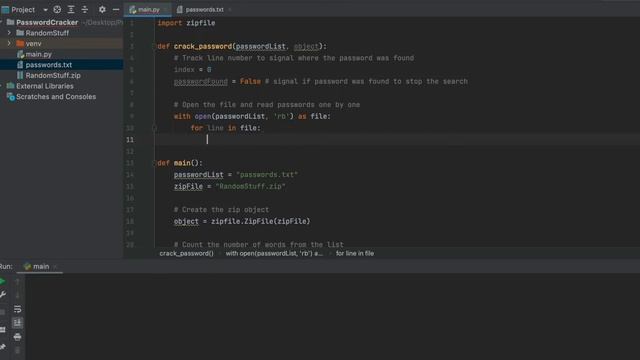Click the restore layout icon in Run panel
Image resolution: width=640 pixels, height=360 pixels.
tap(3, 329)
